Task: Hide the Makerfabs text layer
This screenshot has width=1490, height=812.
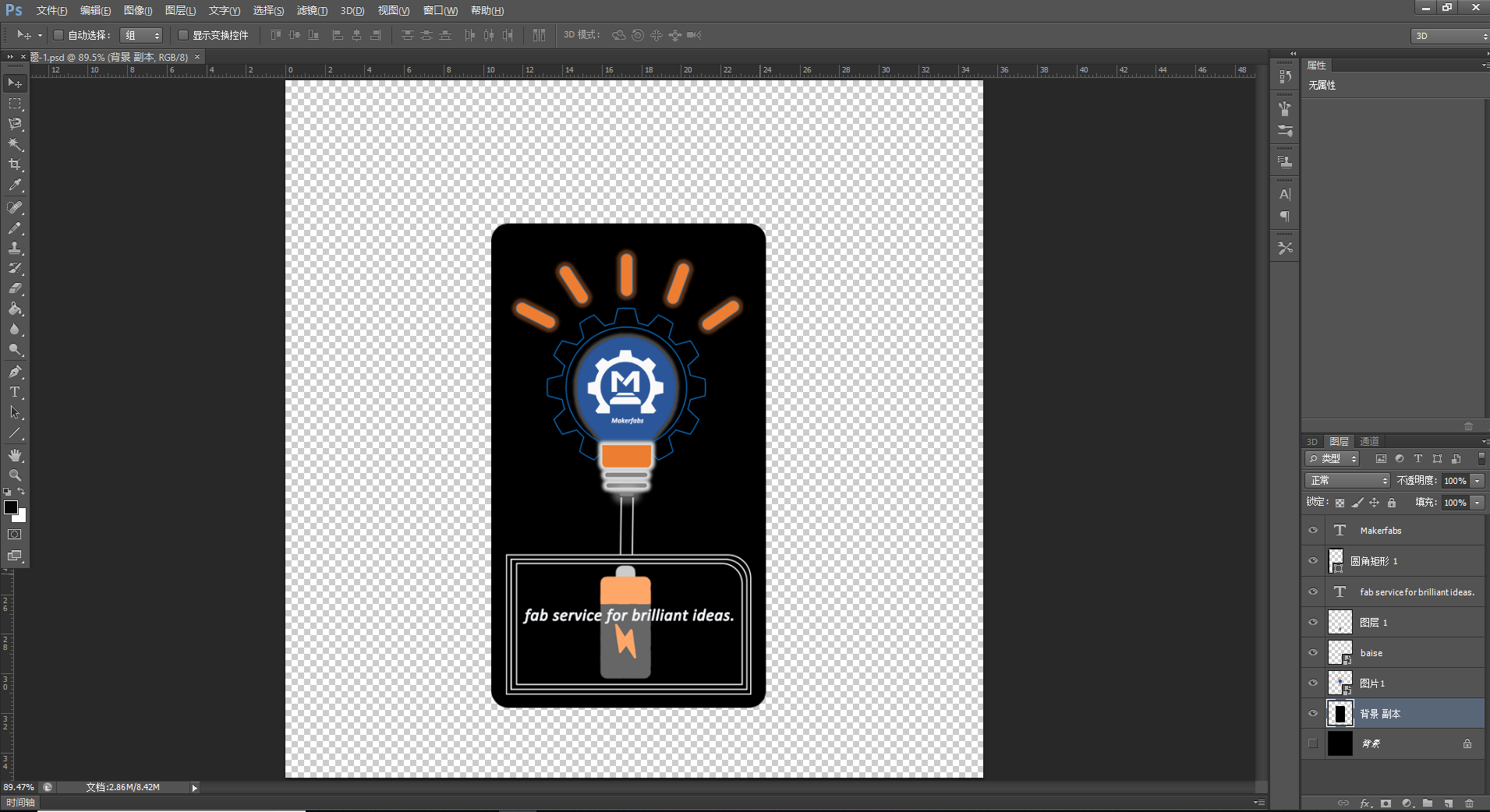Action: tap(1313, 530)
